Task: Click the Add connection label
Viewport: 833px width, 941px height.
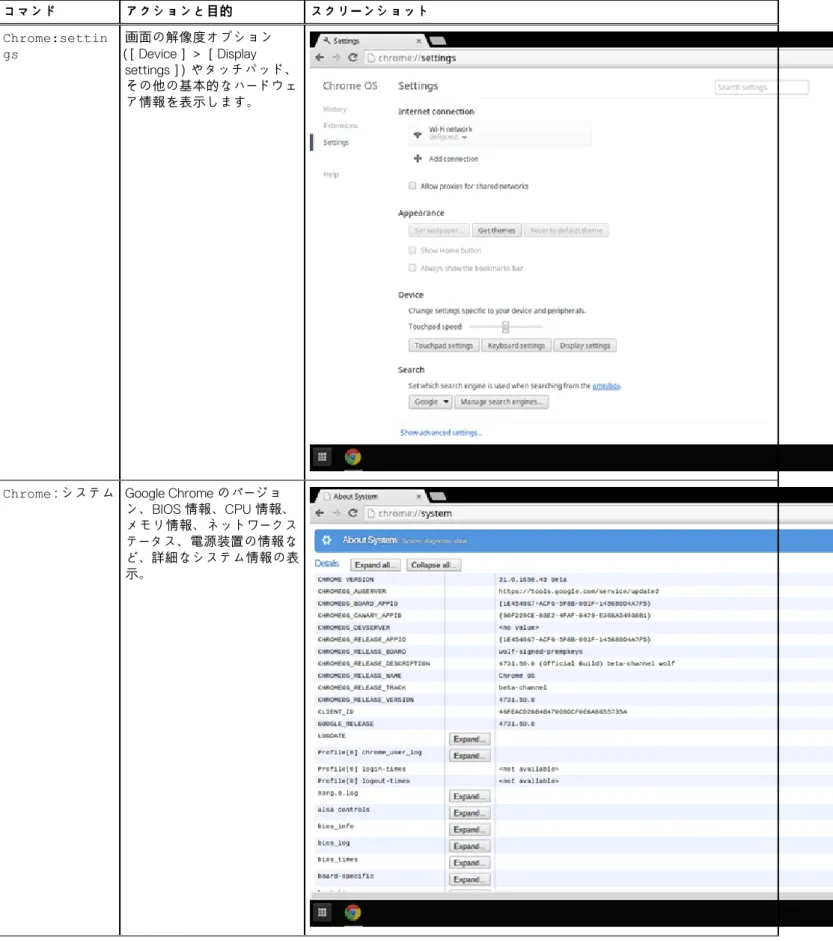Action: point(454,159)
